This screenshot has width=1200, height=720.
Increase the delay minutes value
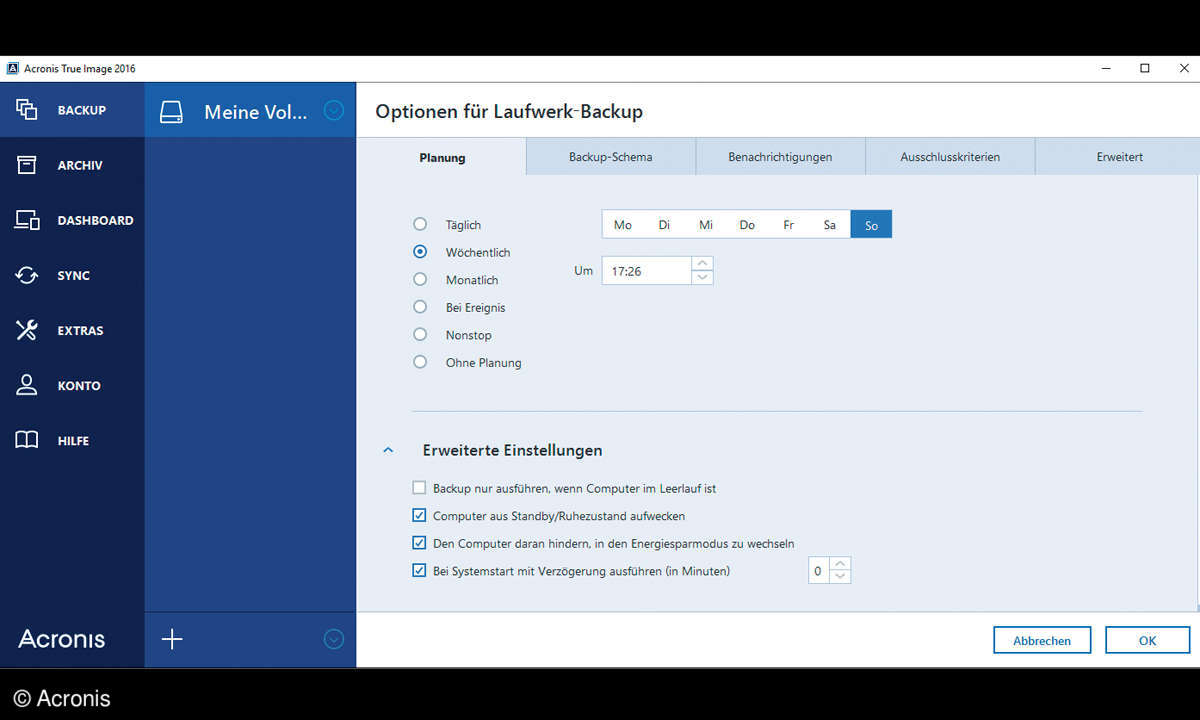click(840, 564)
